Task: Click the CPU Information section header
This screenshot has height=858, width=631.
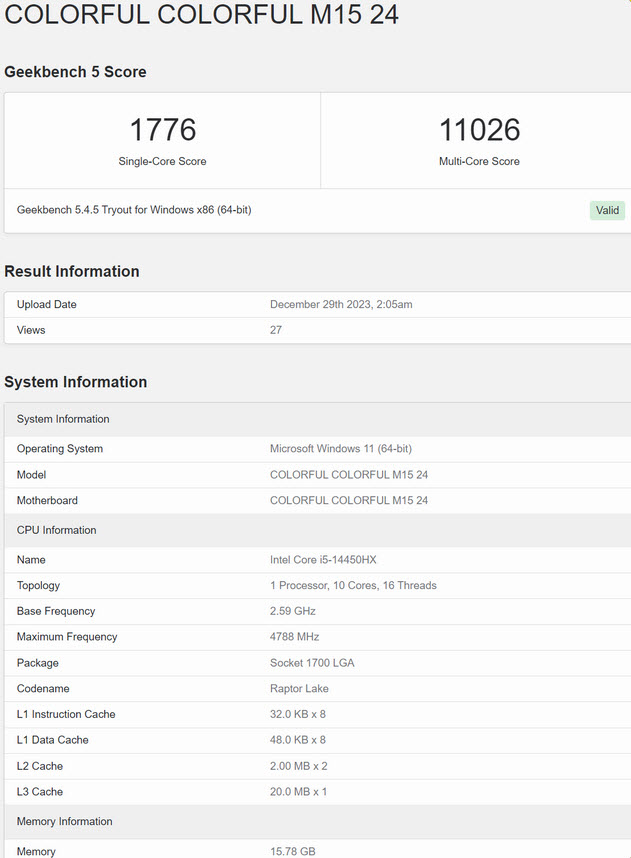Action: pyautogui.click(x=56, y=530)
